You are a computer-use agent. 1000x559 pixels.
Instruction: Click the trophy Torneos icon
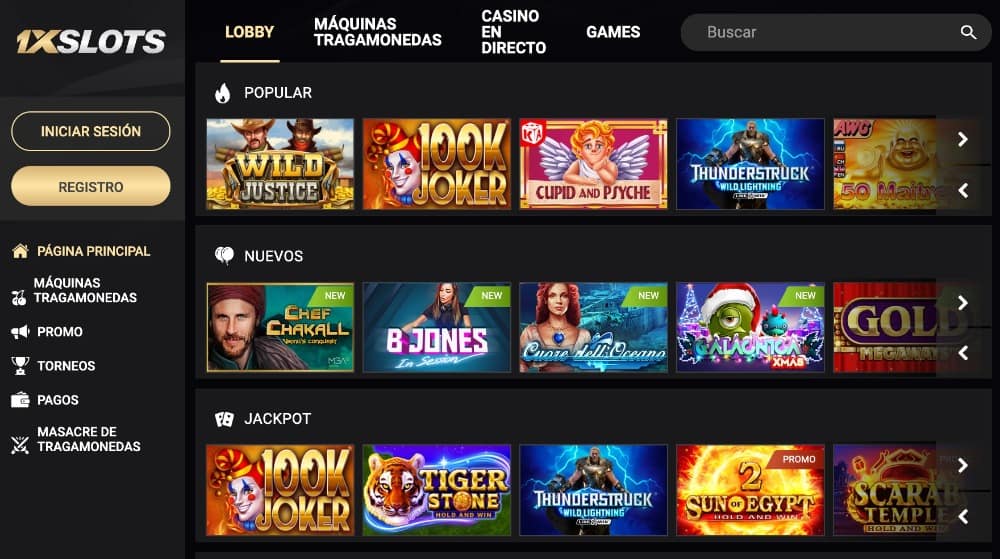(x=20, y=365)
